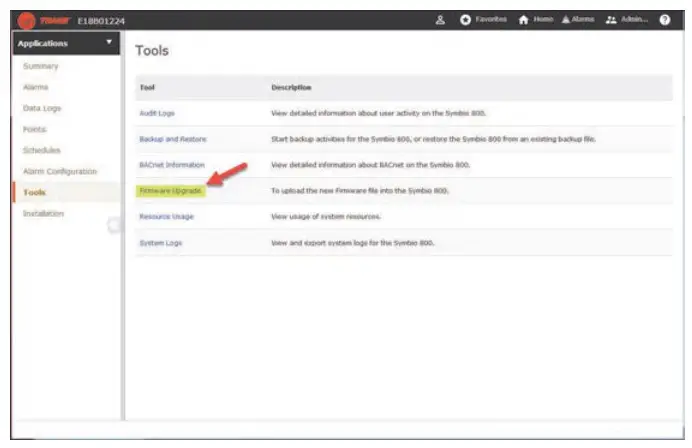Open the System Logs link
692x448 pixels.
161,243
